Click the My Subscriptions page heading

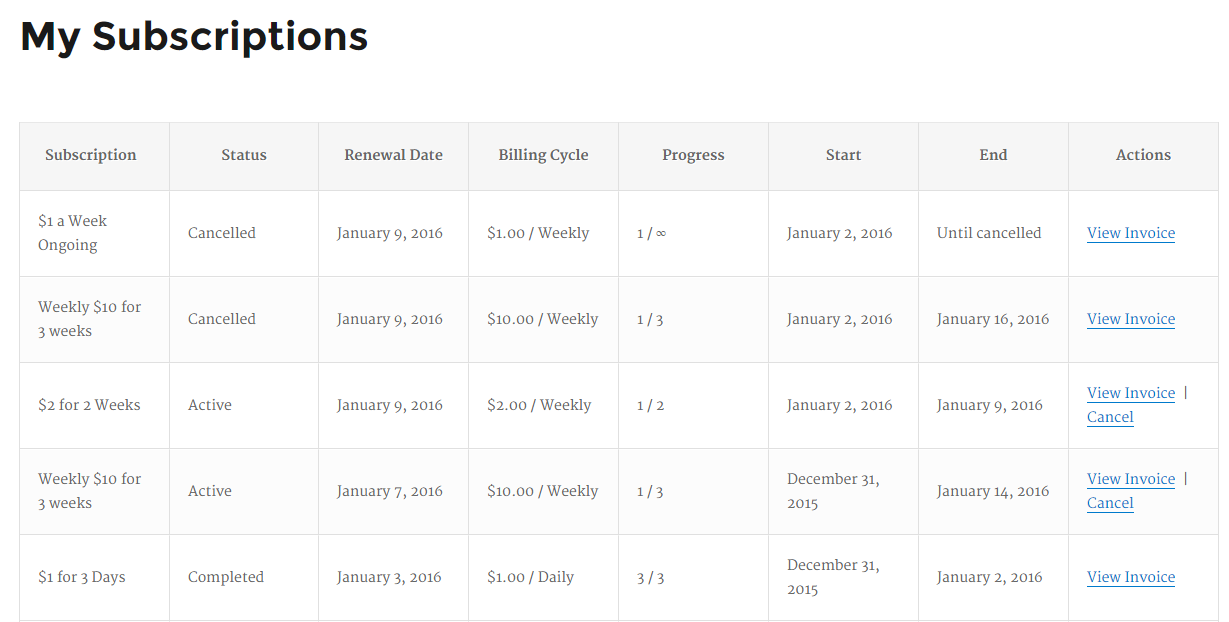[194, 37]
